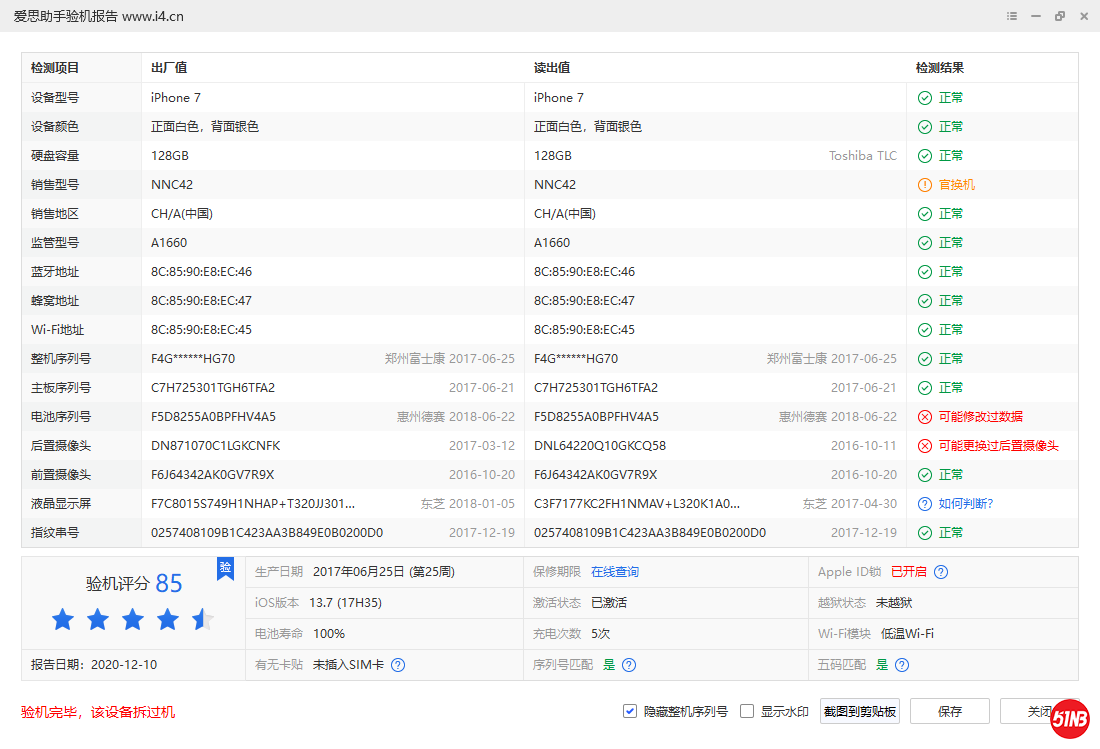The width and height of the screenshot is (1100, 749).
Task: Click the 检测项目 column header
Action: point(55,68)
